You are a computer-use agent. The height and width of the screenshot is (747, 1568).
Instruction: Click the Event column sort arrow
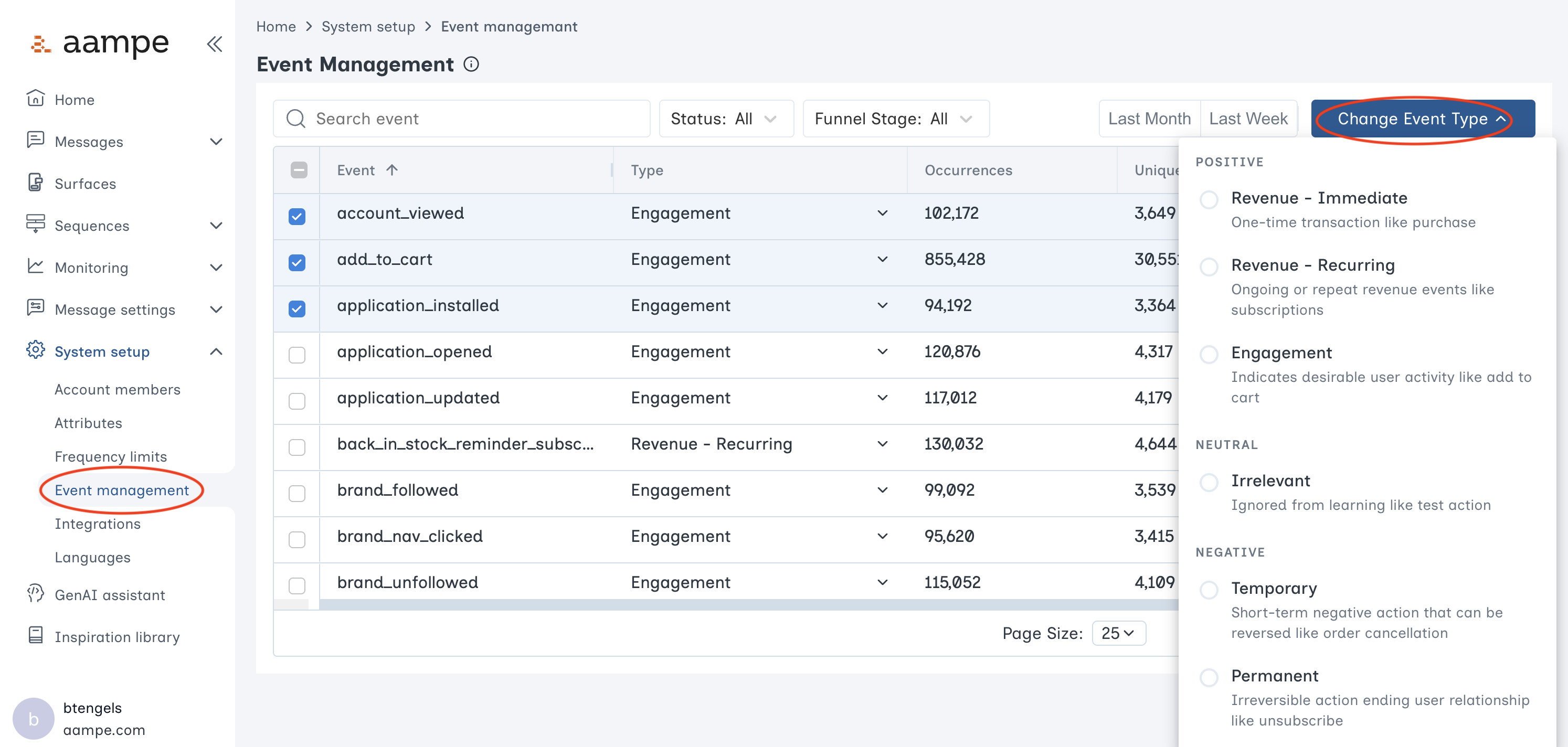[x=392, y=170]
